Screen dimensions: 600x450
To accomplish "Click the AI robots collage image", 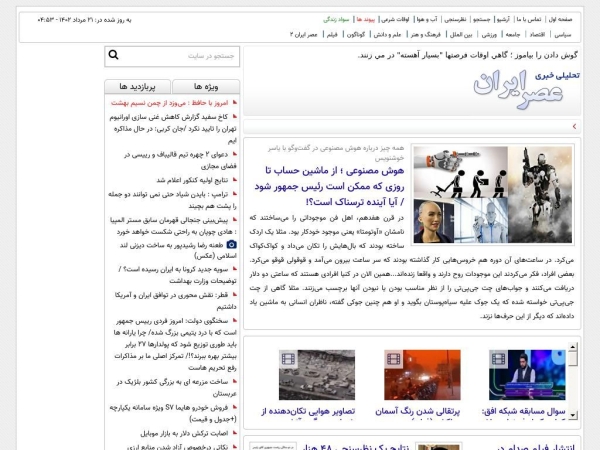I will point(492,194).
